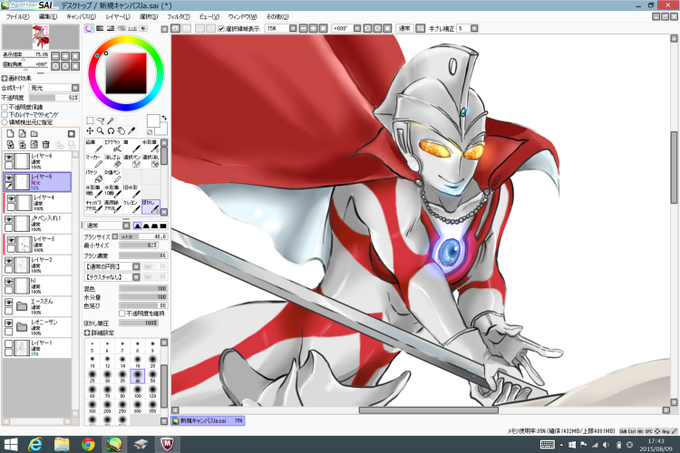Viewport: 680px width, 453px height.
Task: Show the color wheel panel icon
Action: tap(89, 28)
